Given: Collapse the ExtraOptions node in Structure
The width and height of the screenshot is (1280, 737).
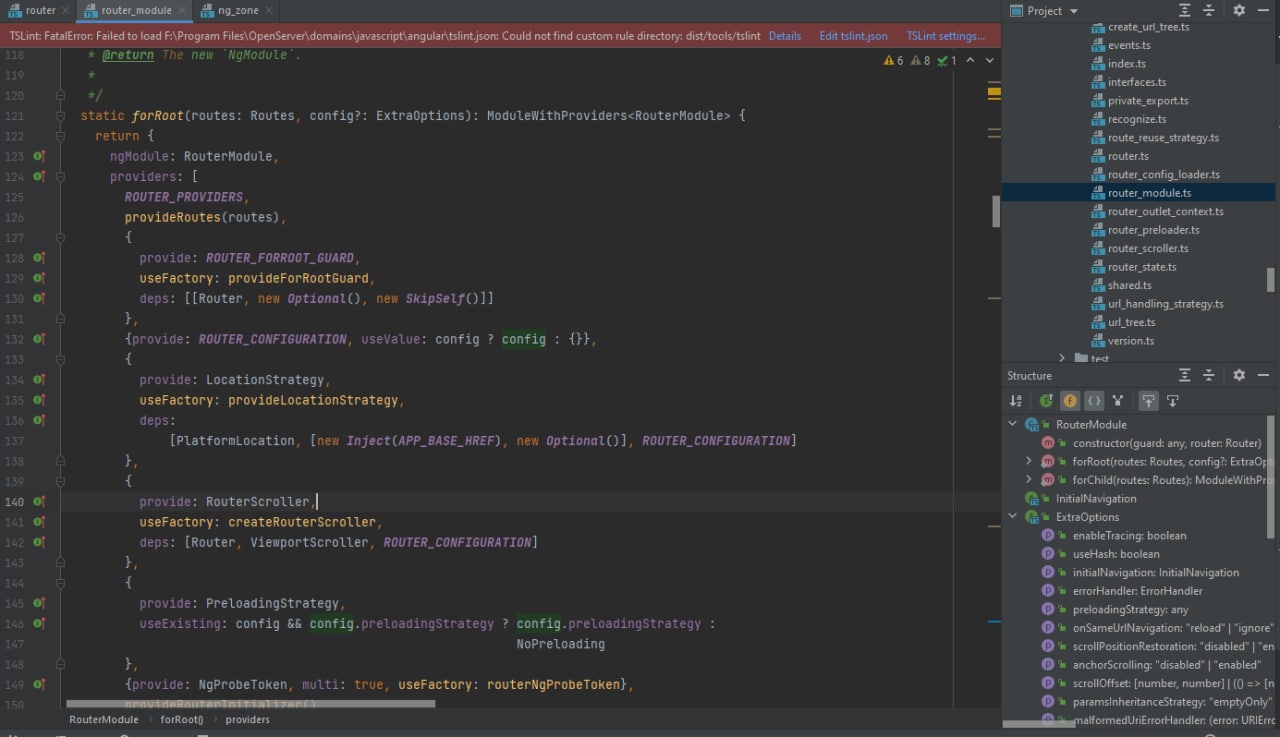Looking at the screenshot, I should tap(1012, 517).
